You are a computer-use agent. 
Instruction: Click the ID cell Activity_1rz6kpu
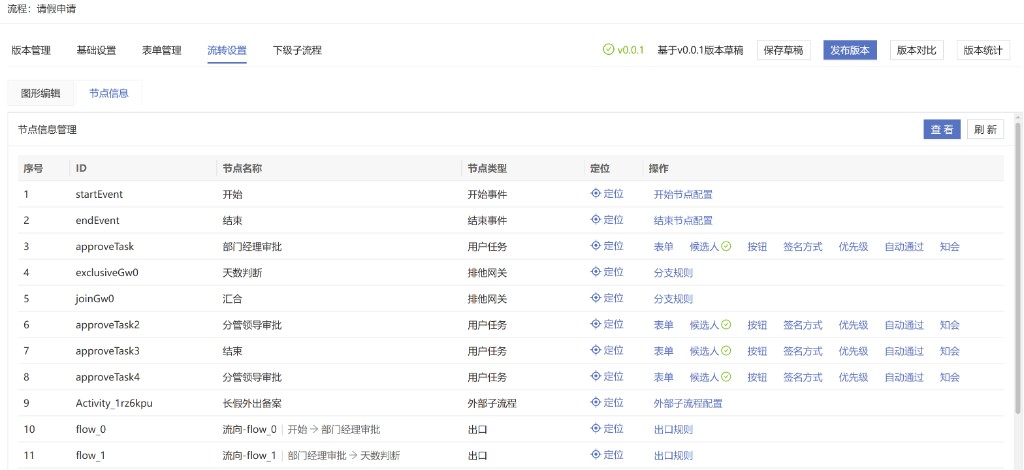[114, 403]
